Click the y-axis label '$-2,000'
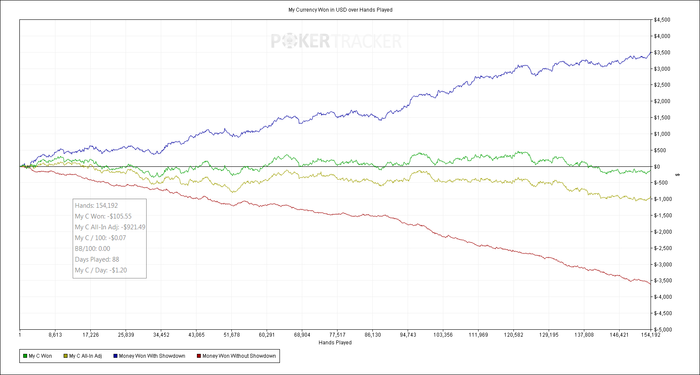This screenshot has width=700, height=375. tap(662, 232)
